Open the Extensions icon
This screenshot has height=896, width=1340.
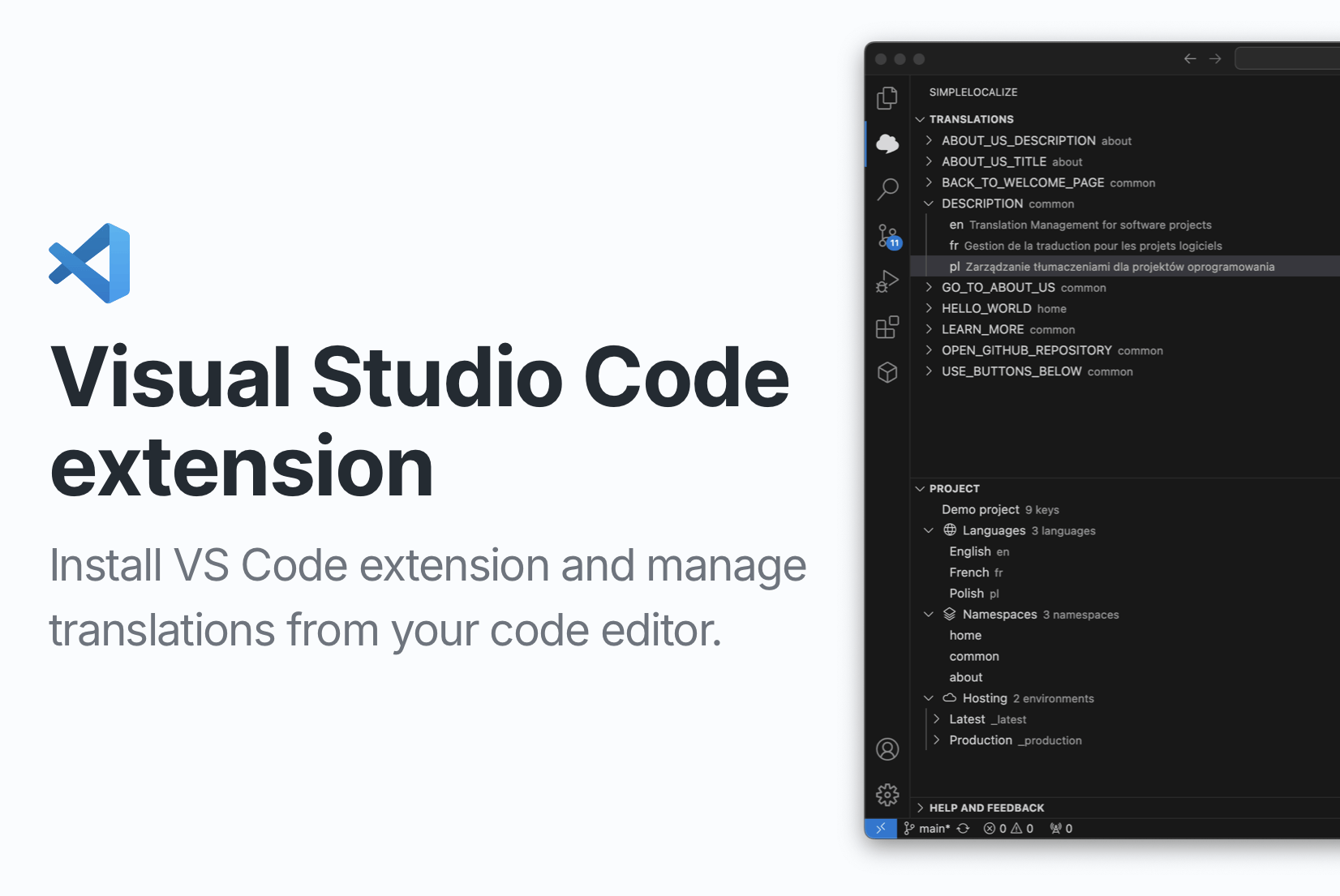[887, 328]
